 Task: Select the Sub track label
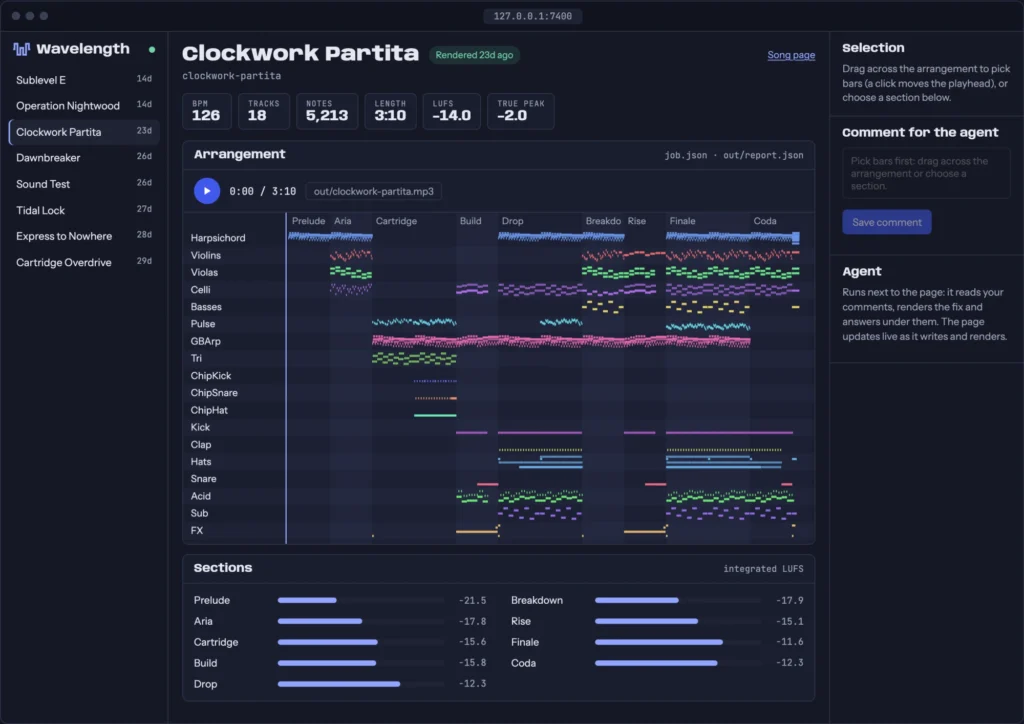[199, 514]
